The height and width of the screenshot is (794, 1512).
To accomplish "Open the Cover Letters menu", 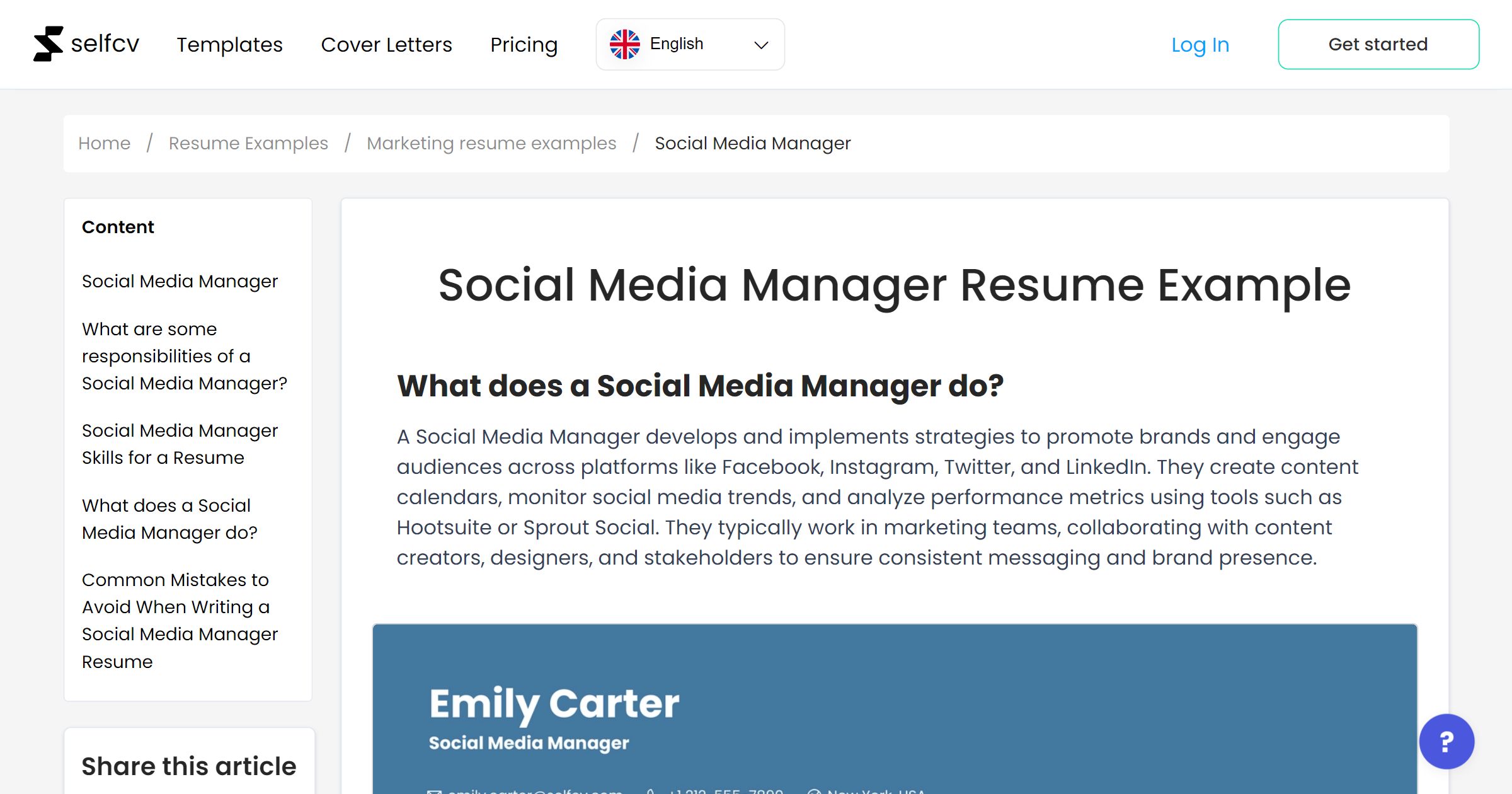I will [386, 44].
